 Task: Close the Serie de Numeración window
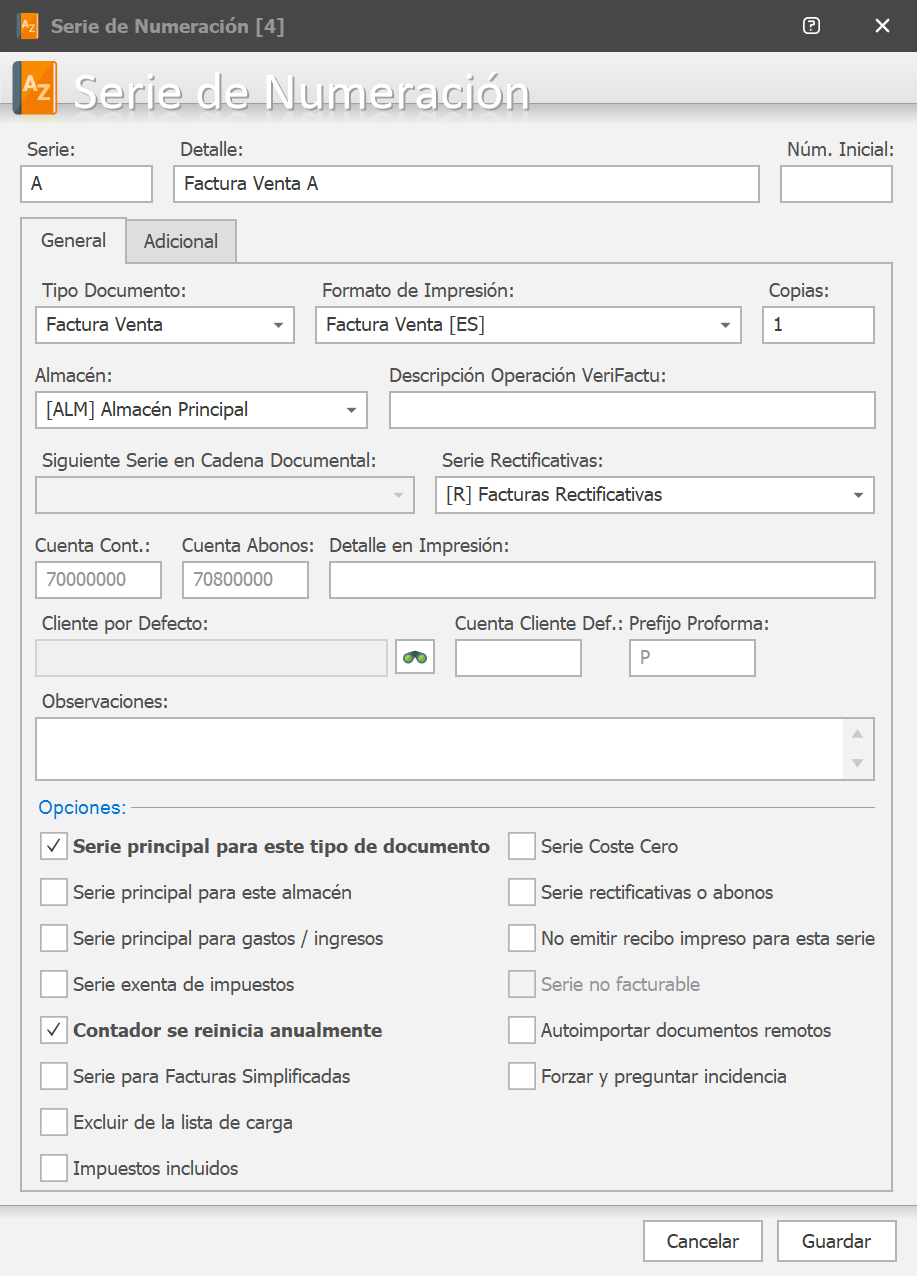tap(882, 26)
